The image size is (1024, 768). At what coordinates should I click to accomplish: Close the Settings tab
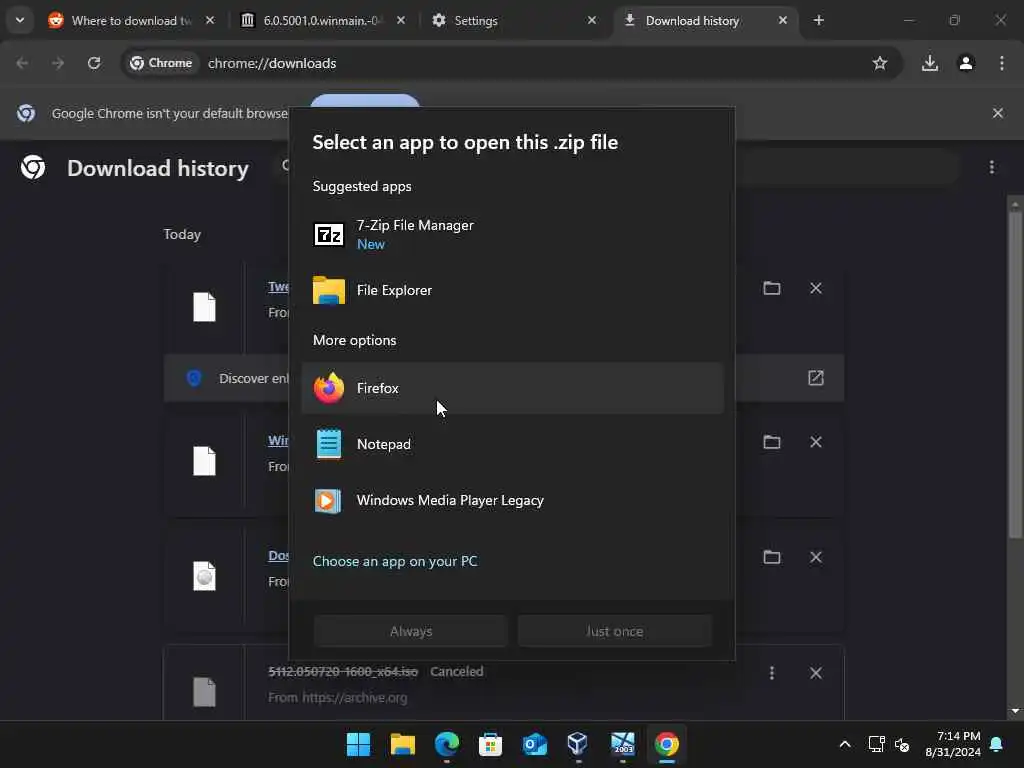[592, 20]
